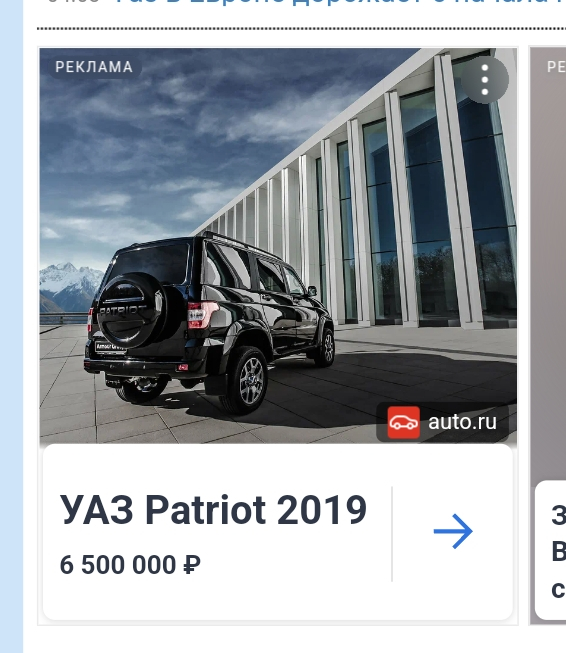Click the light-blue page margin on the left

click(11, 326)
